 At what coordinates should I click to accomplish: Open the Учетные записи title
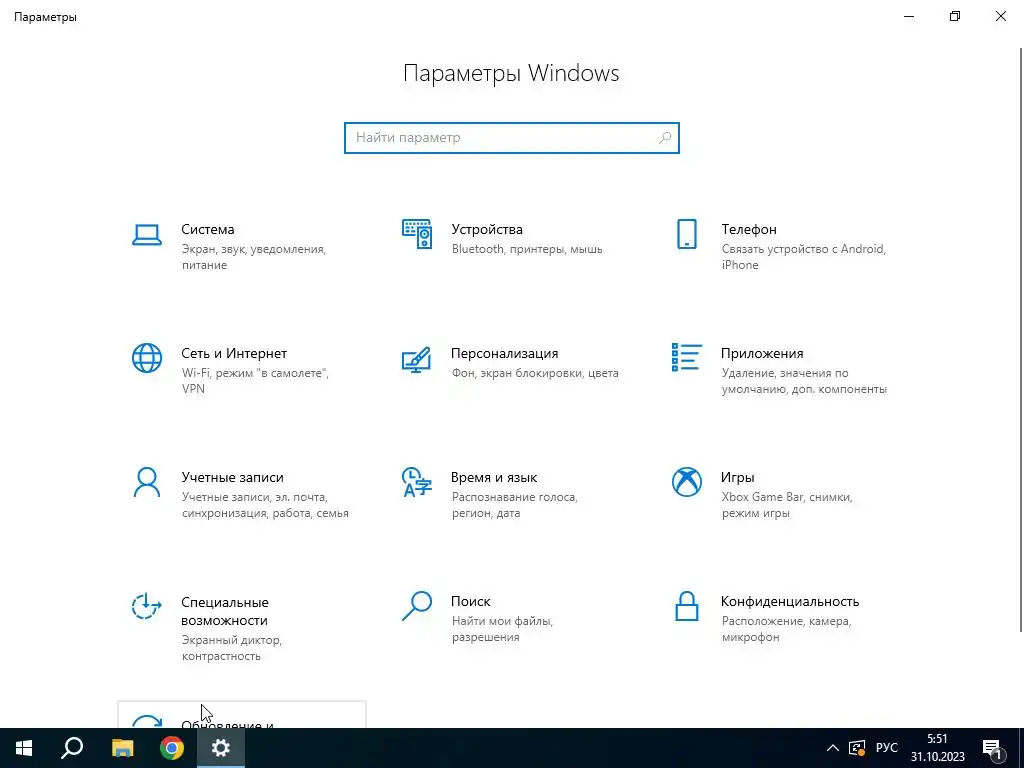(232, 477)
